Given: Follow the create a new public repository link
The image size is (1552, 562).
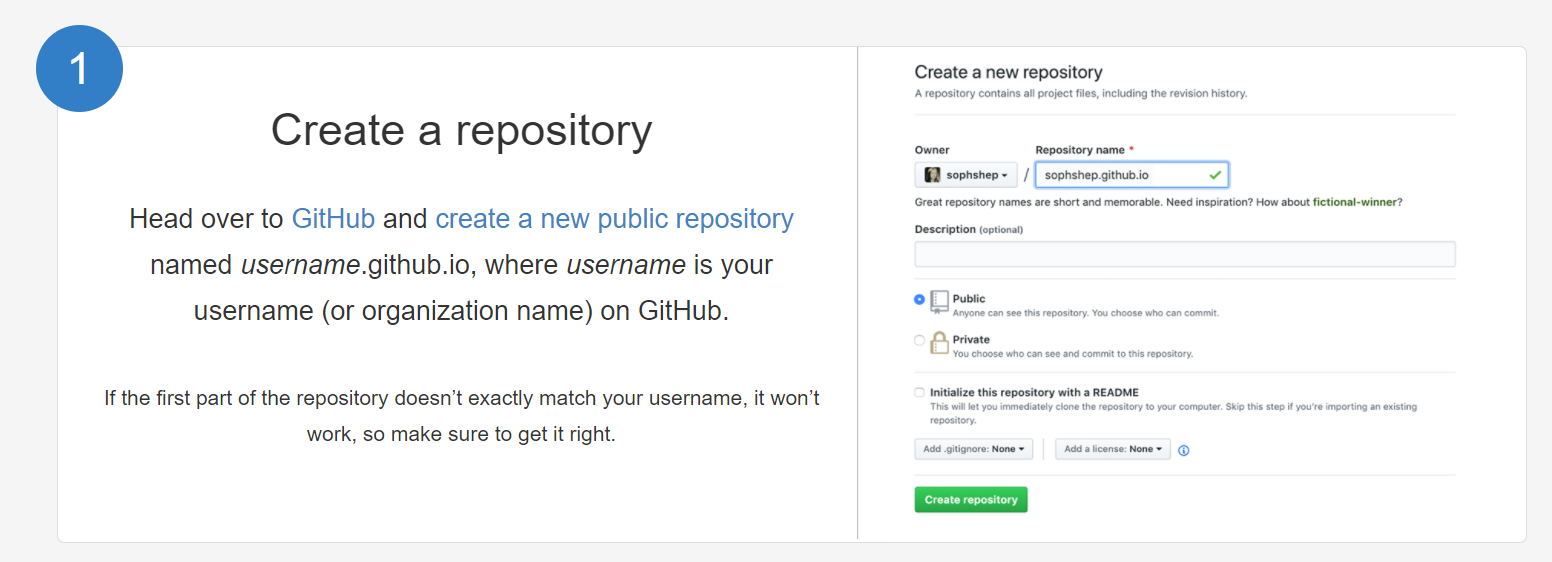Looking at the screenshot, I should click(x=614, y=218).
